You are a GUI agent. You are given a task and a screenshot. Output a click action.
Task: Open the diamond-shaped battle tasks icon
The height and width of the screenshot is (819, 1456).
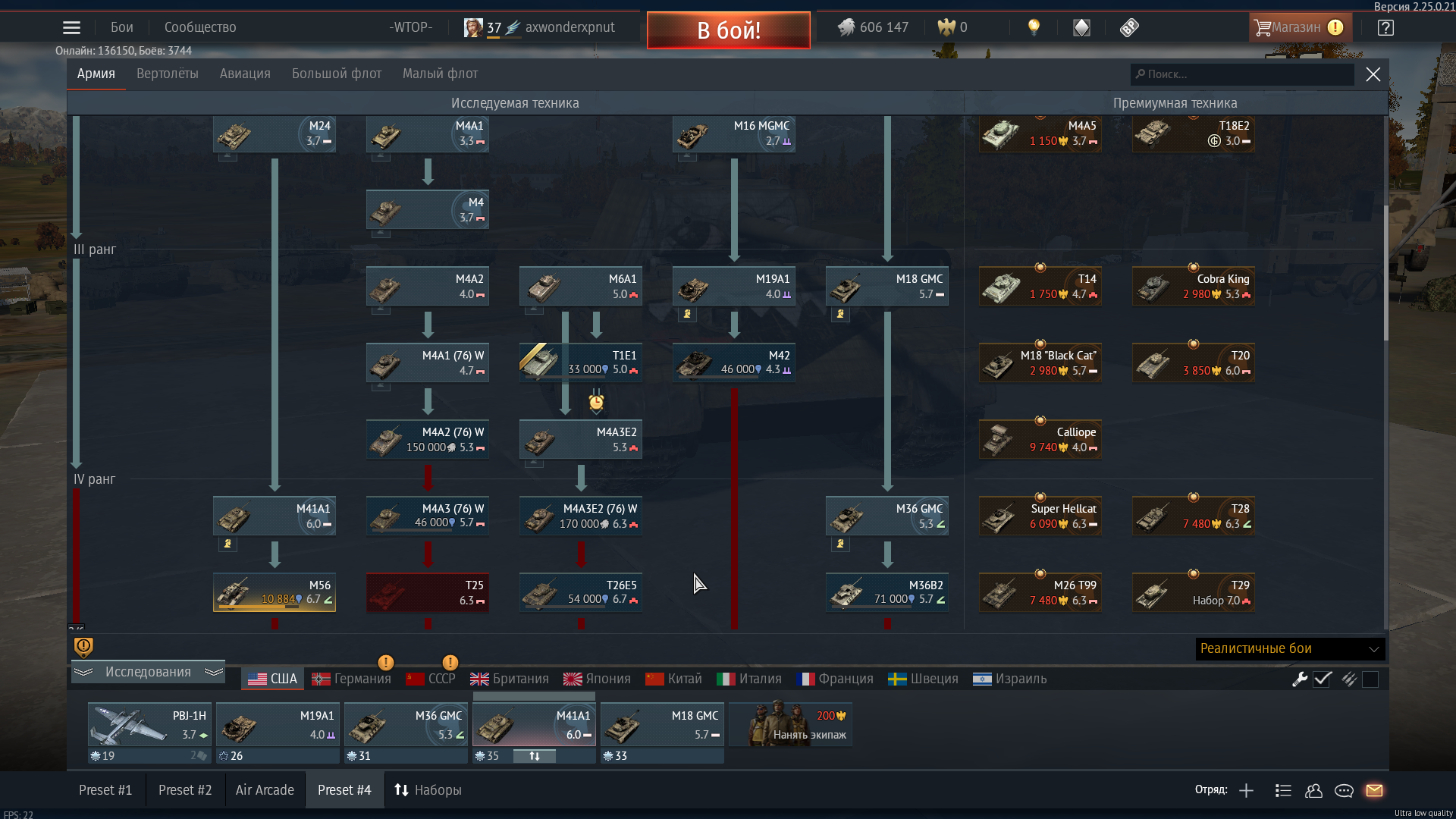tap(1081, 27)
